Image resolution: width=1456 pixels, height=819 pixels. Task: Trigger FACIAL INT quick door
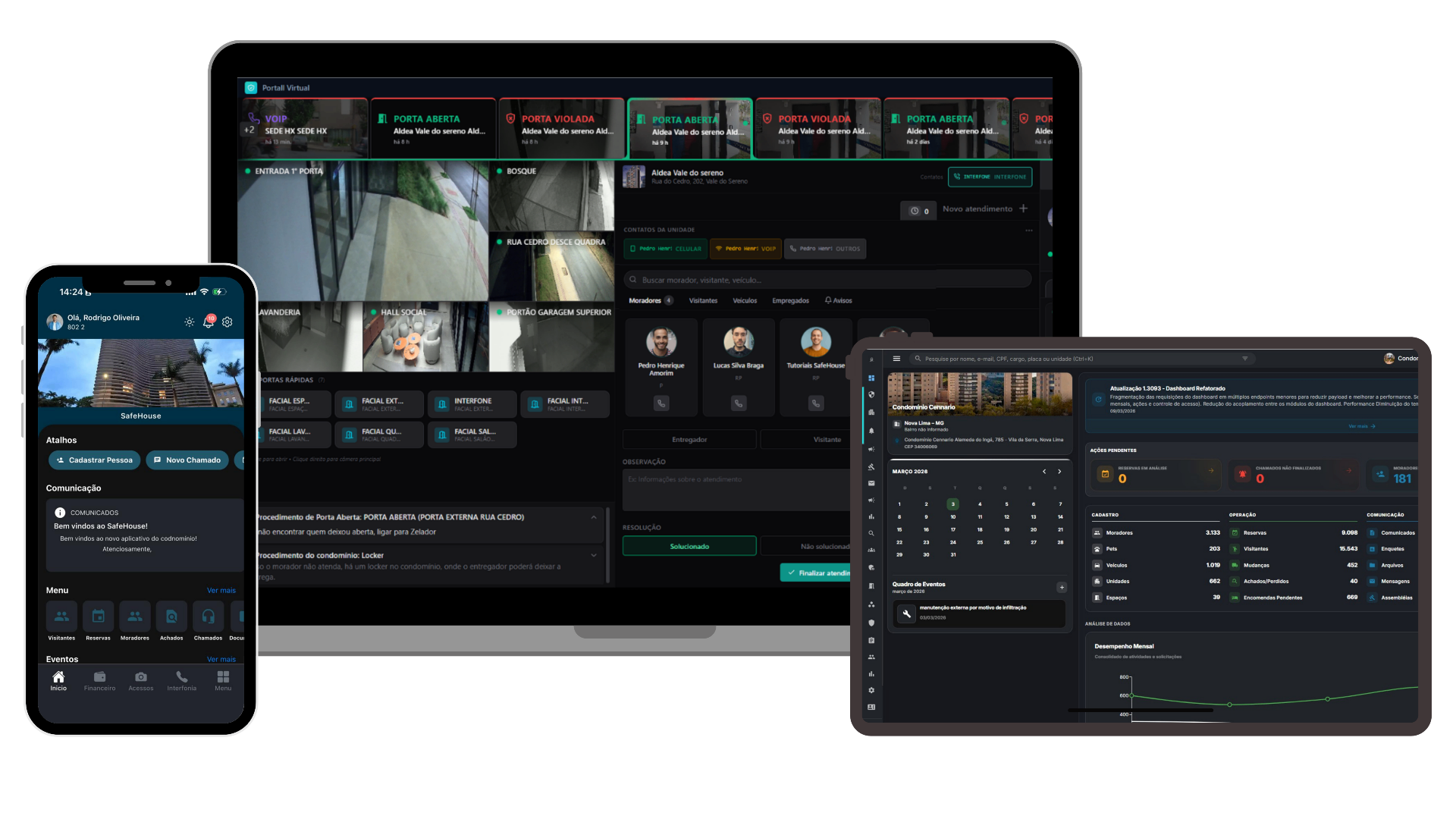point(565,404)
